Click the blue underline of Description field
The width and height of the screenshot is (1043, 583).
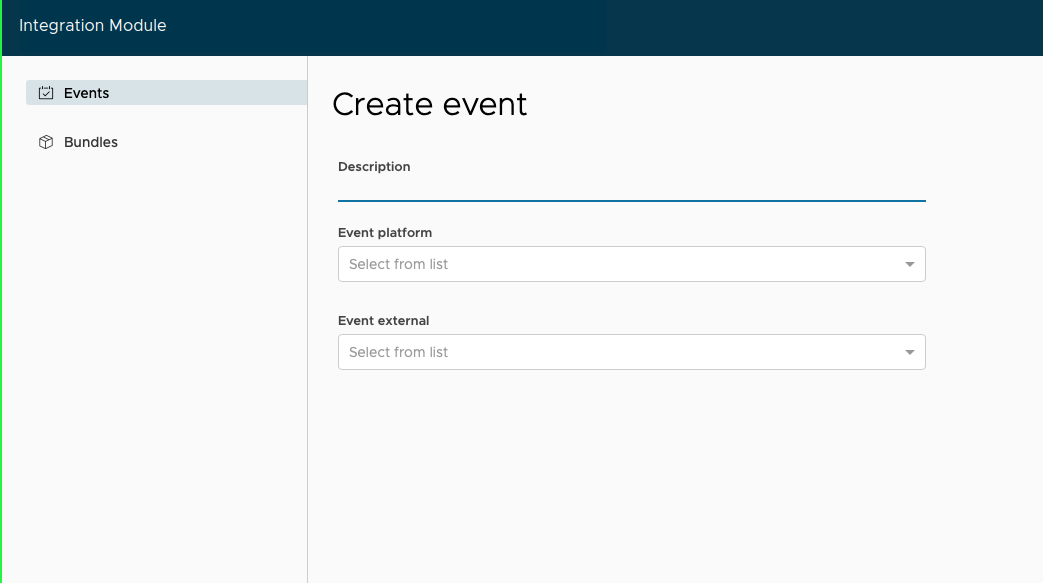tap(631, 200)
